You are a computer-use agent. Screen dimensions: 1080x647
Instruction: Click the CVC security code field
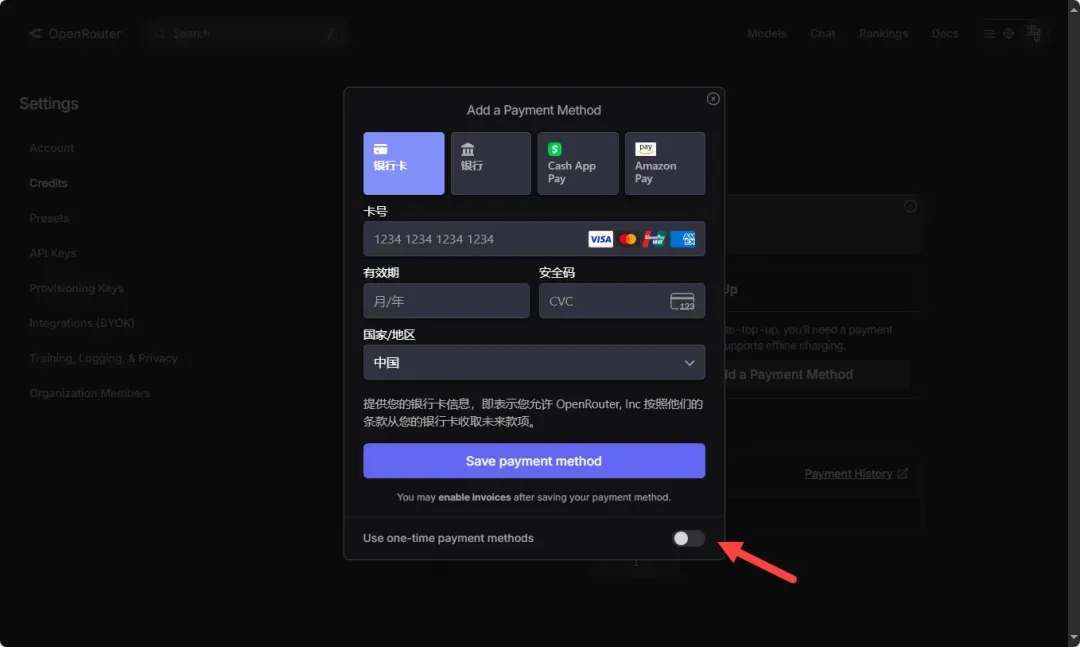click(600, 301)
